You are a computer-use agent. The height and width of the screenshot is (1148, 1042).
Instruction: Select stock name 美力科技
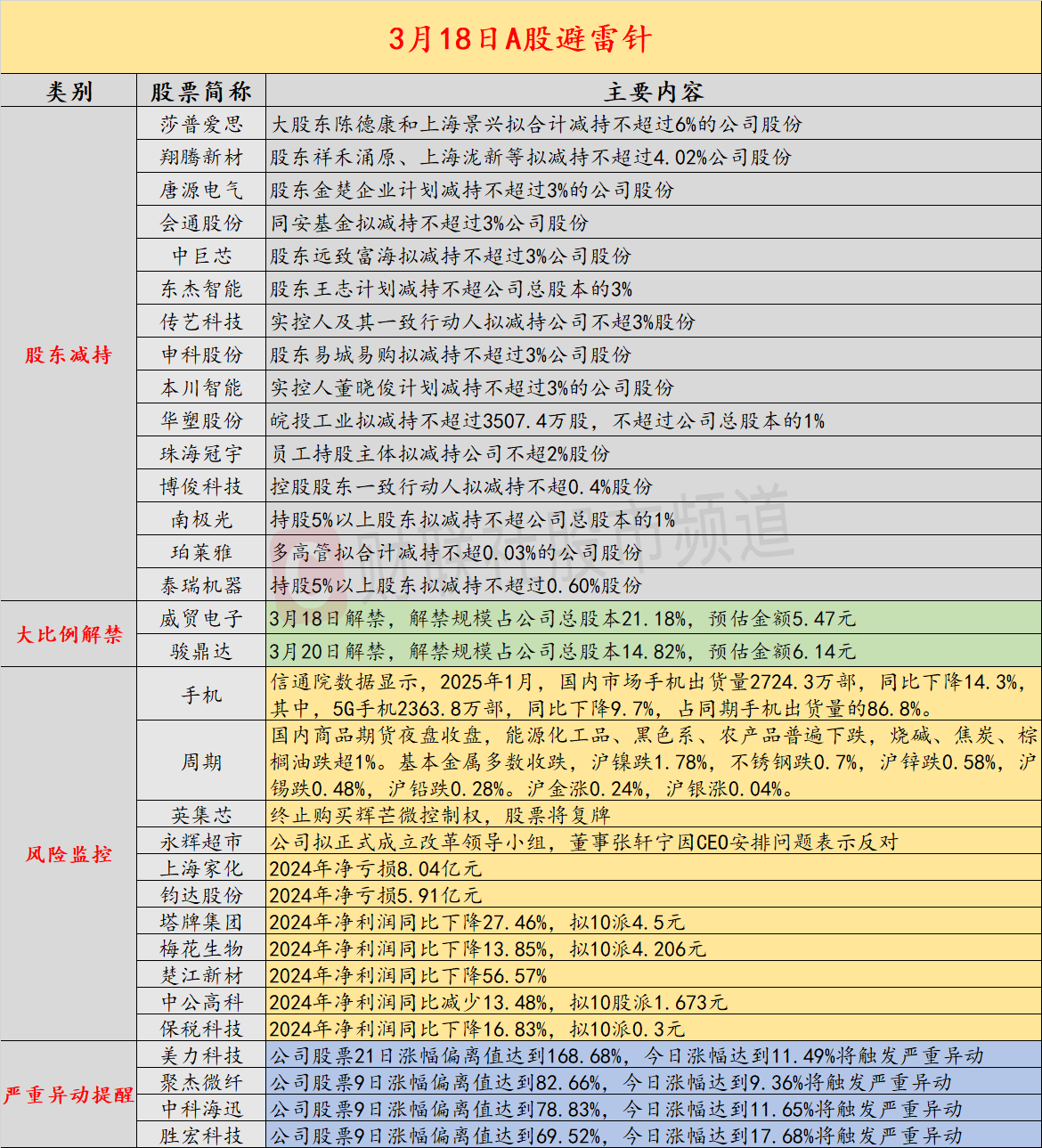[201, 1055]
